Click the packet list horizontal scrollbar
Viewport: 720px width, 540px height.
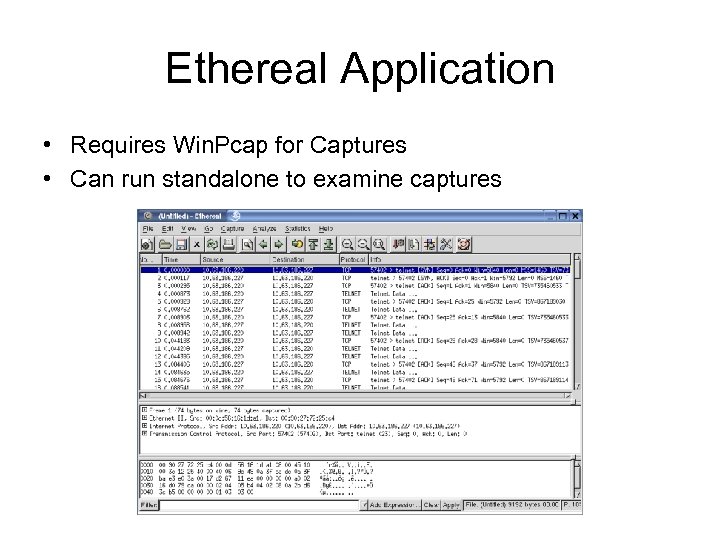tap(355, 395)
